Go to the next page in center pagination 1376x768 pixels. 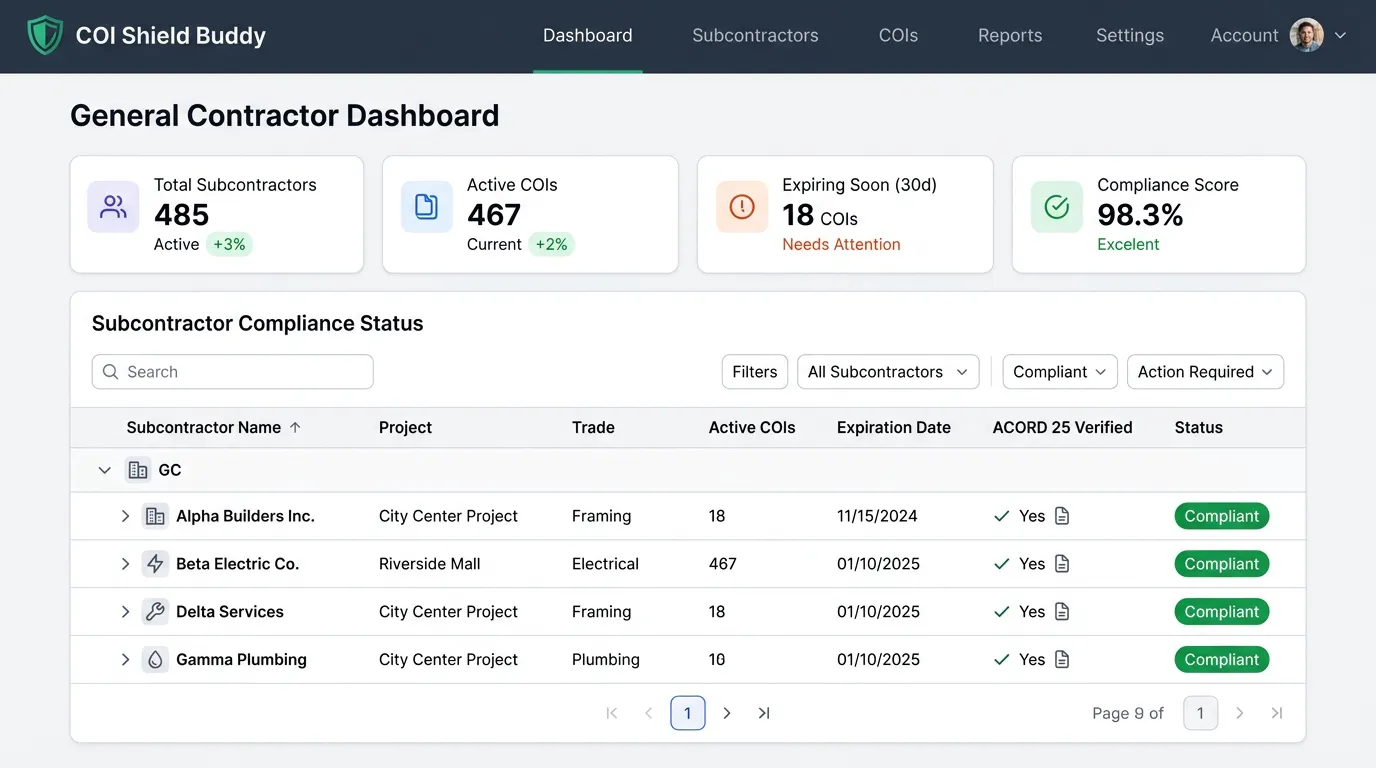[727, 713]
